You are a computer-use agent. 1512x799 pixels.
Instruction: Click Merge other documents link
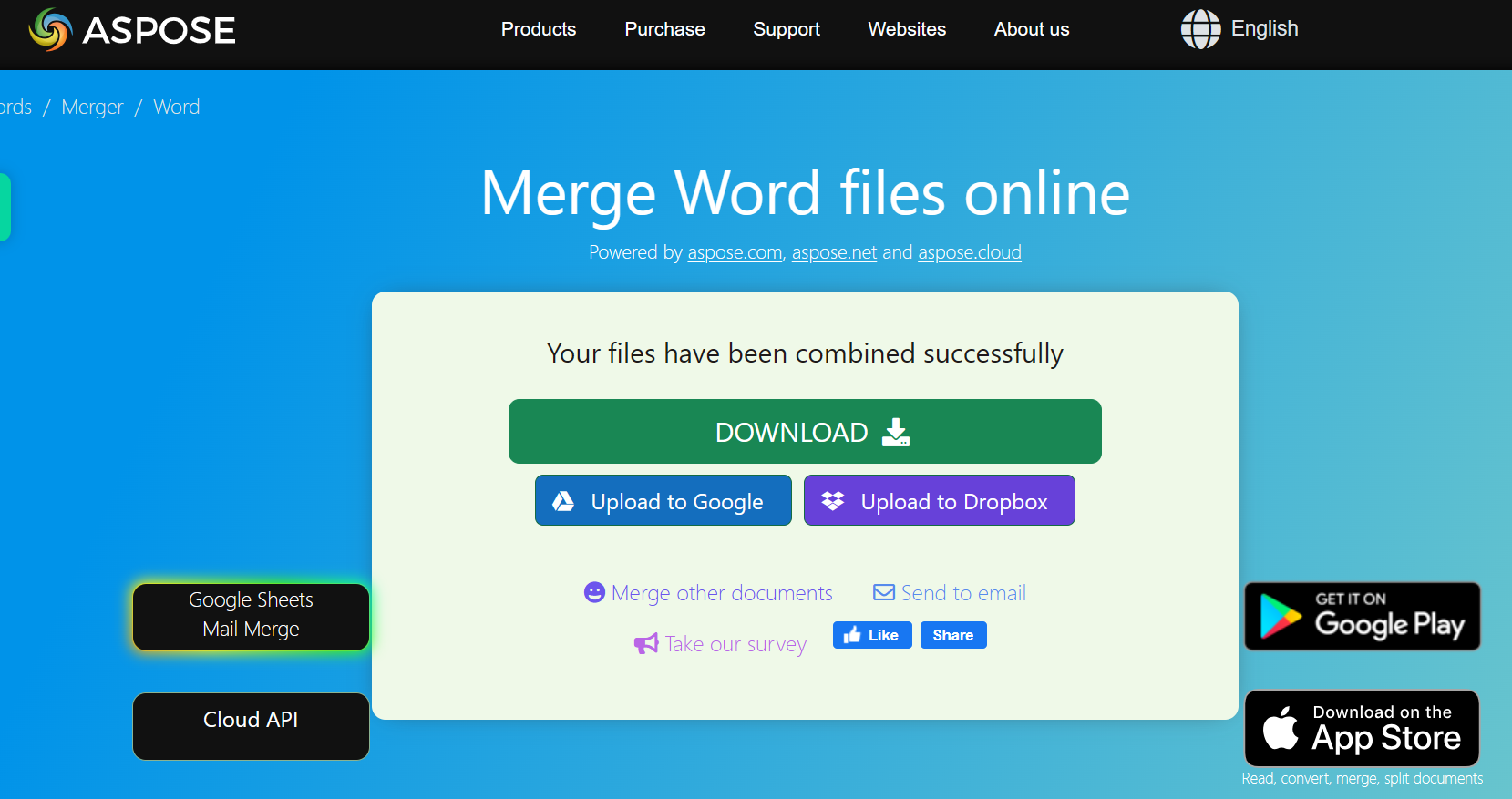(722, 593)
